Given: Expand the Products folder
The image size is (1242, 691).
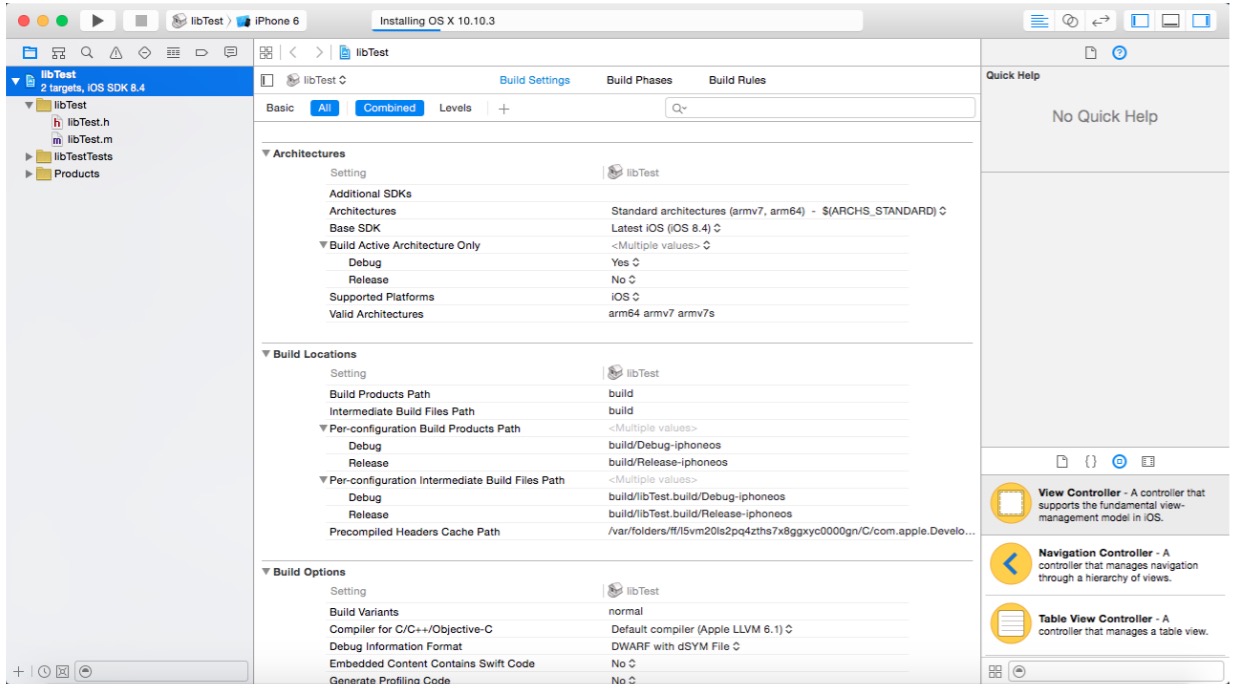Looking at the screenshot, I should [x=29, y=174].
